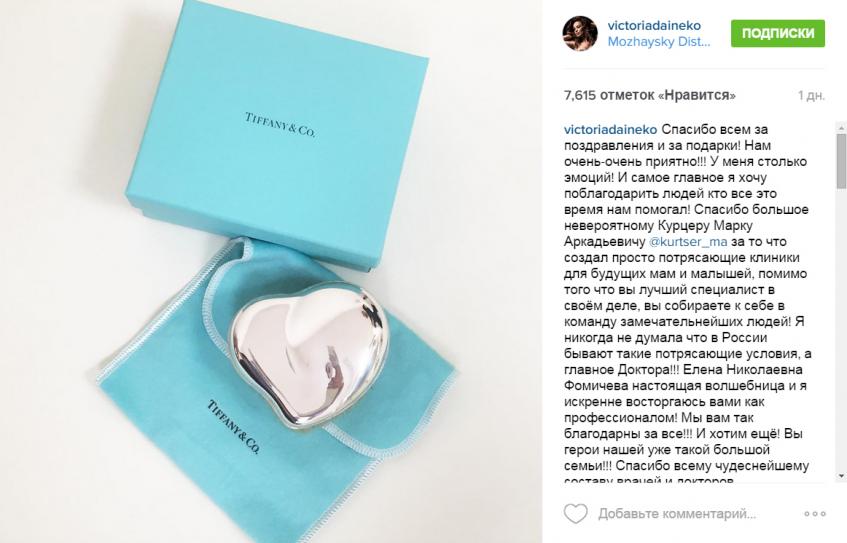
Task: Click the Добавьте комментарий input field
Action: coord(677,513)
